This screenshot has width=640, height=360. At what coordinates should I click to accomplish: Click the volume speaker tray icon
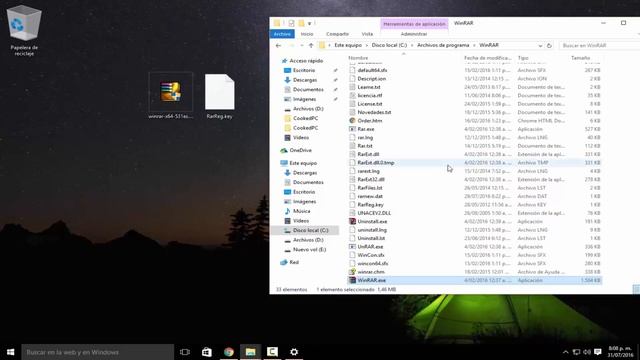point(587,352)
